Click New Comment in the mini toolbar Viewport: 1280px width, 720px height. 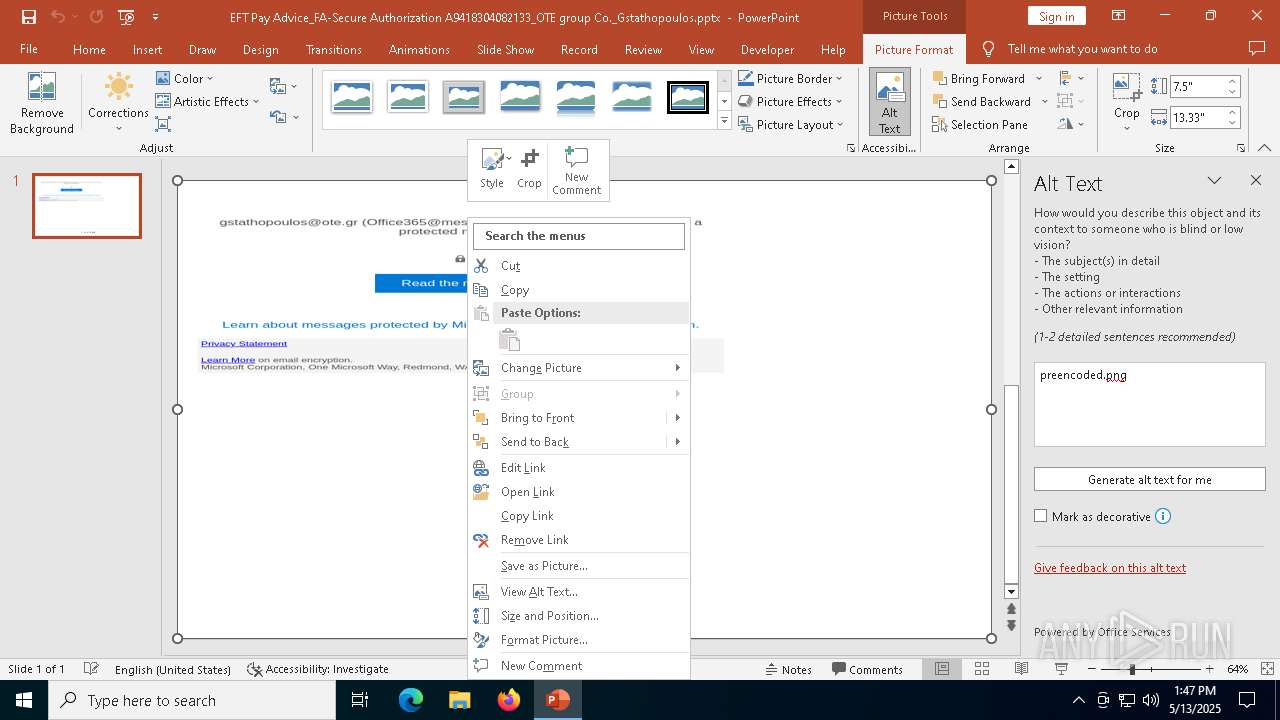pyautogui.click(x=577, y=170)
